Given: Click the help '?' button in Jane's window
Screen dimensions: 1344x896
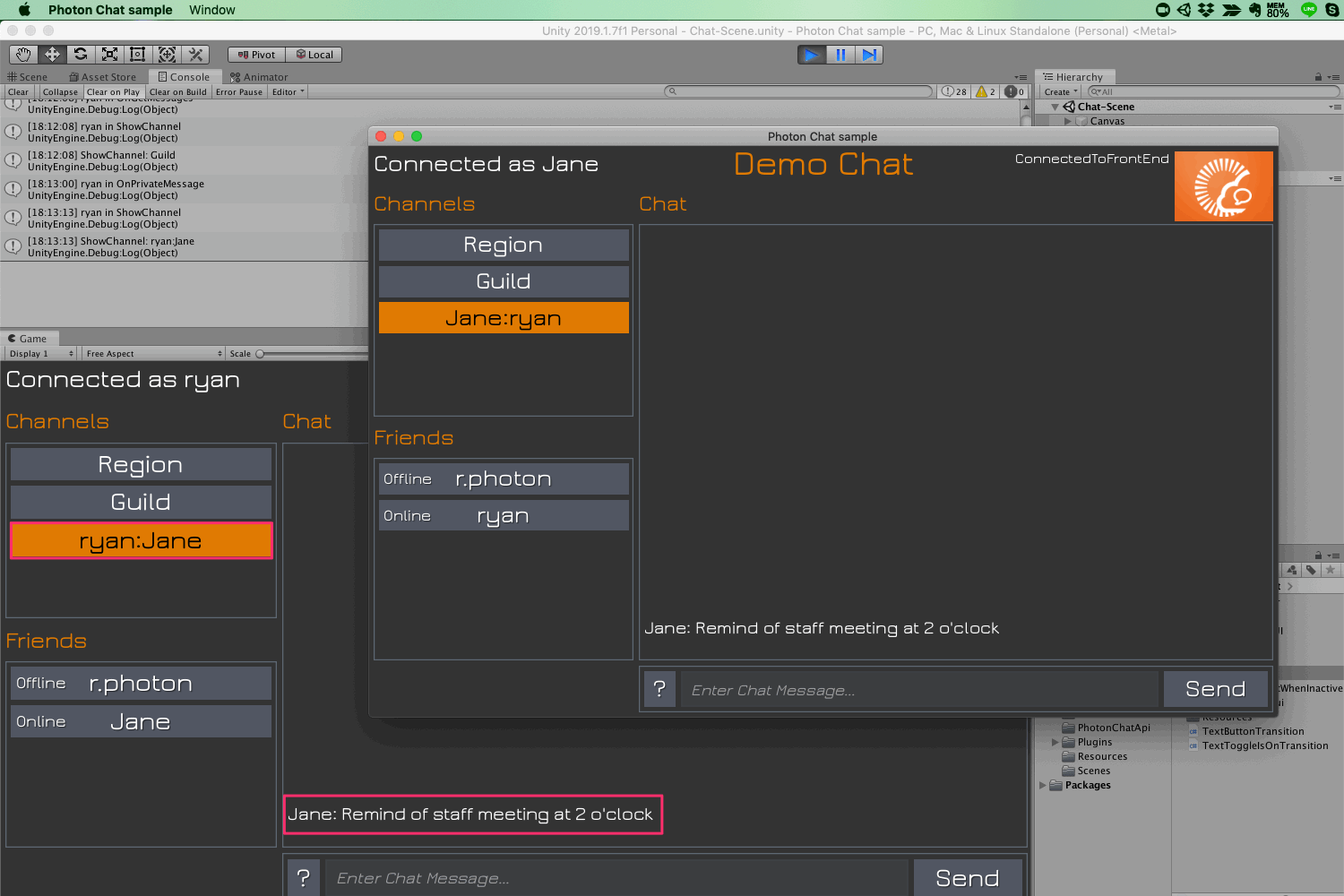Looking at the screenshot, I should coord(659,689).
